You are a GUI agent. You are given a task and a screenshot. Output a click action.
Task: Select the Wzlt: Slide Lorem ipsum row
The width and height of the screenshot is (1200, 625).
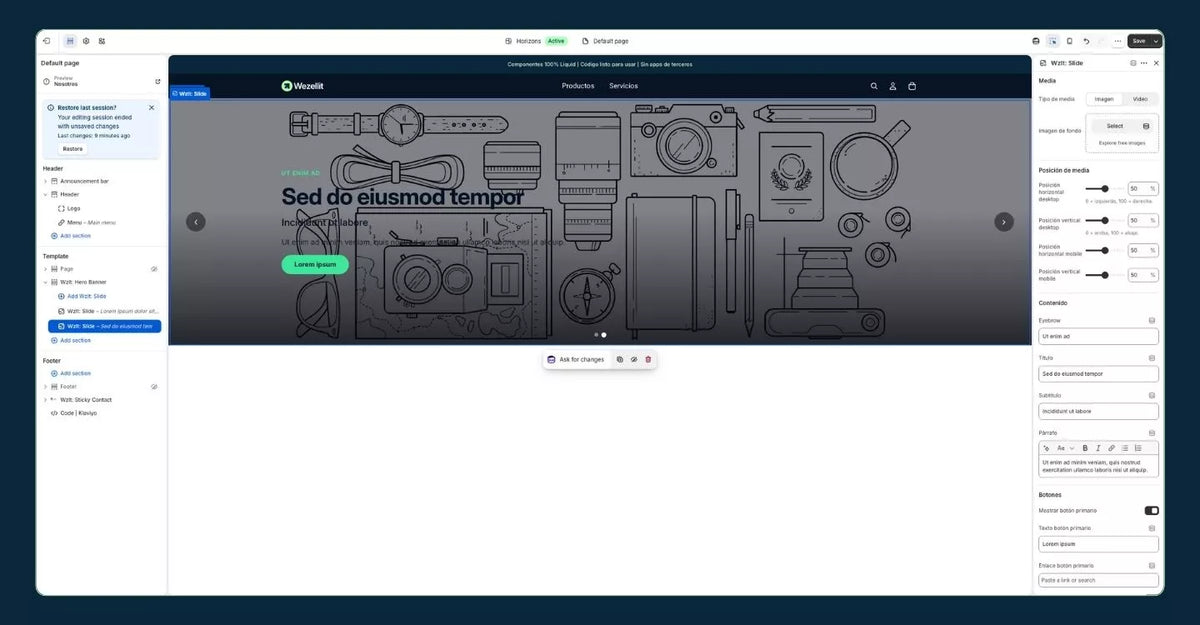pos(104,311)
